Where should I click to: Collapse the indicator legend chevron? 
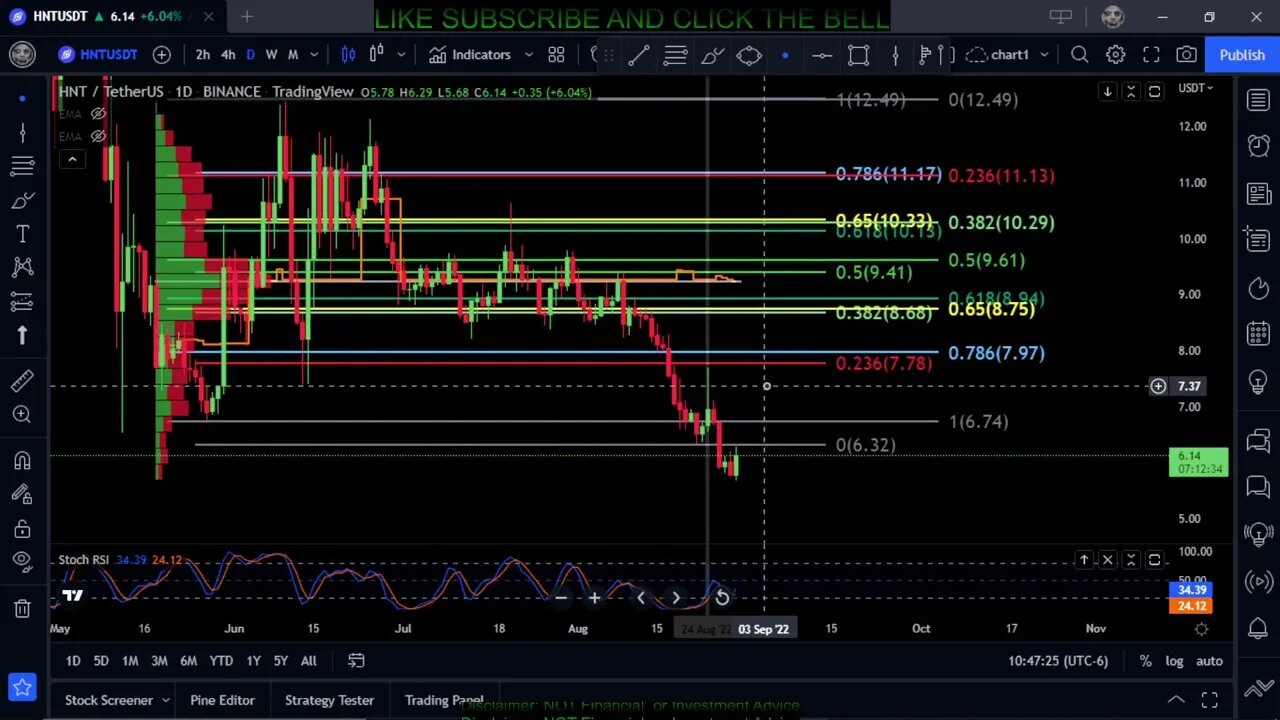point(72,159)
